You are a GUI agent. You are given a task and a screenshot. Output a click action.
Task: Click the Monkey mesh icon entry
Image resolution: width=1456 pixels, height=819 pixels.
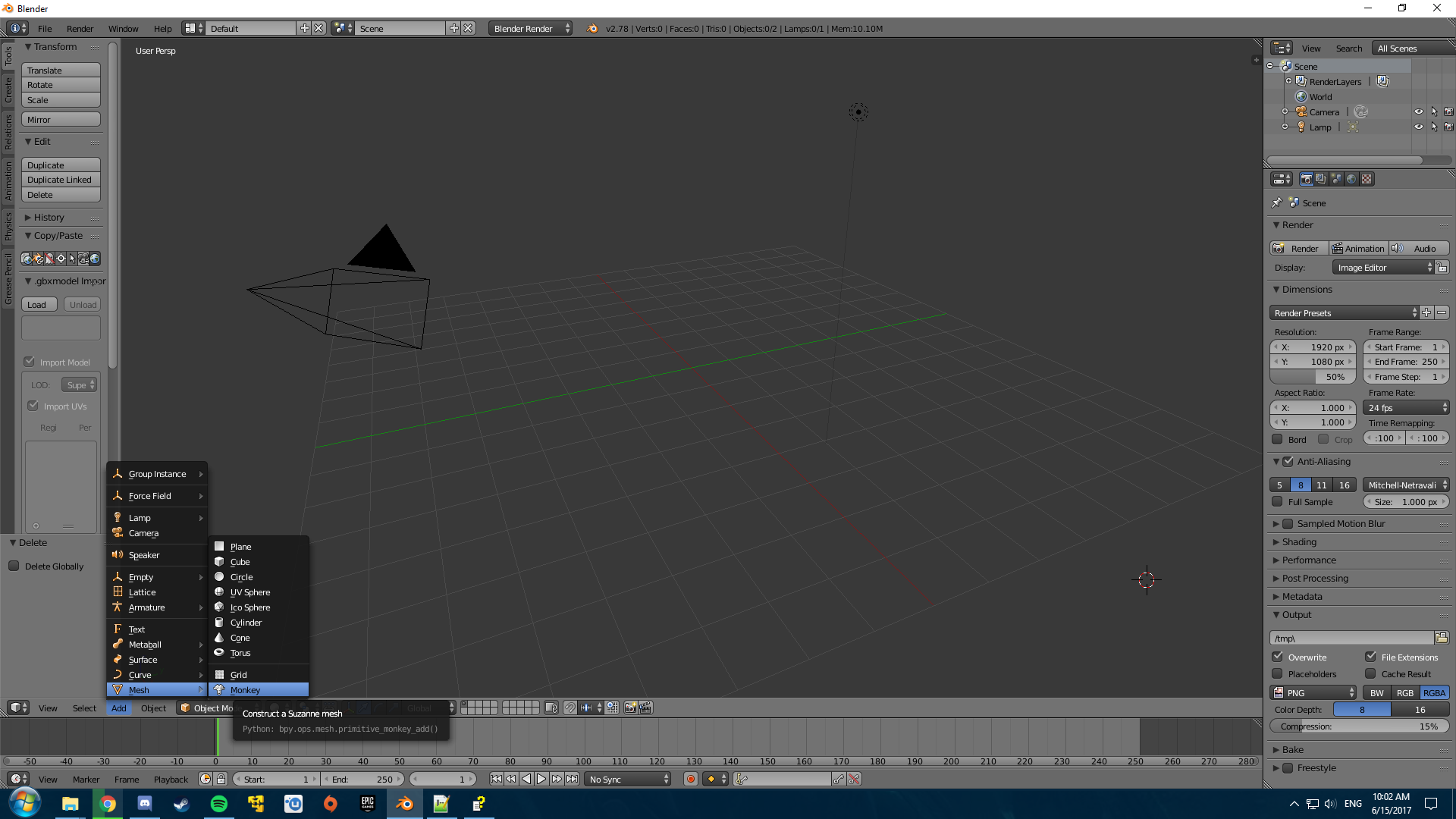[x=219, y=690]
